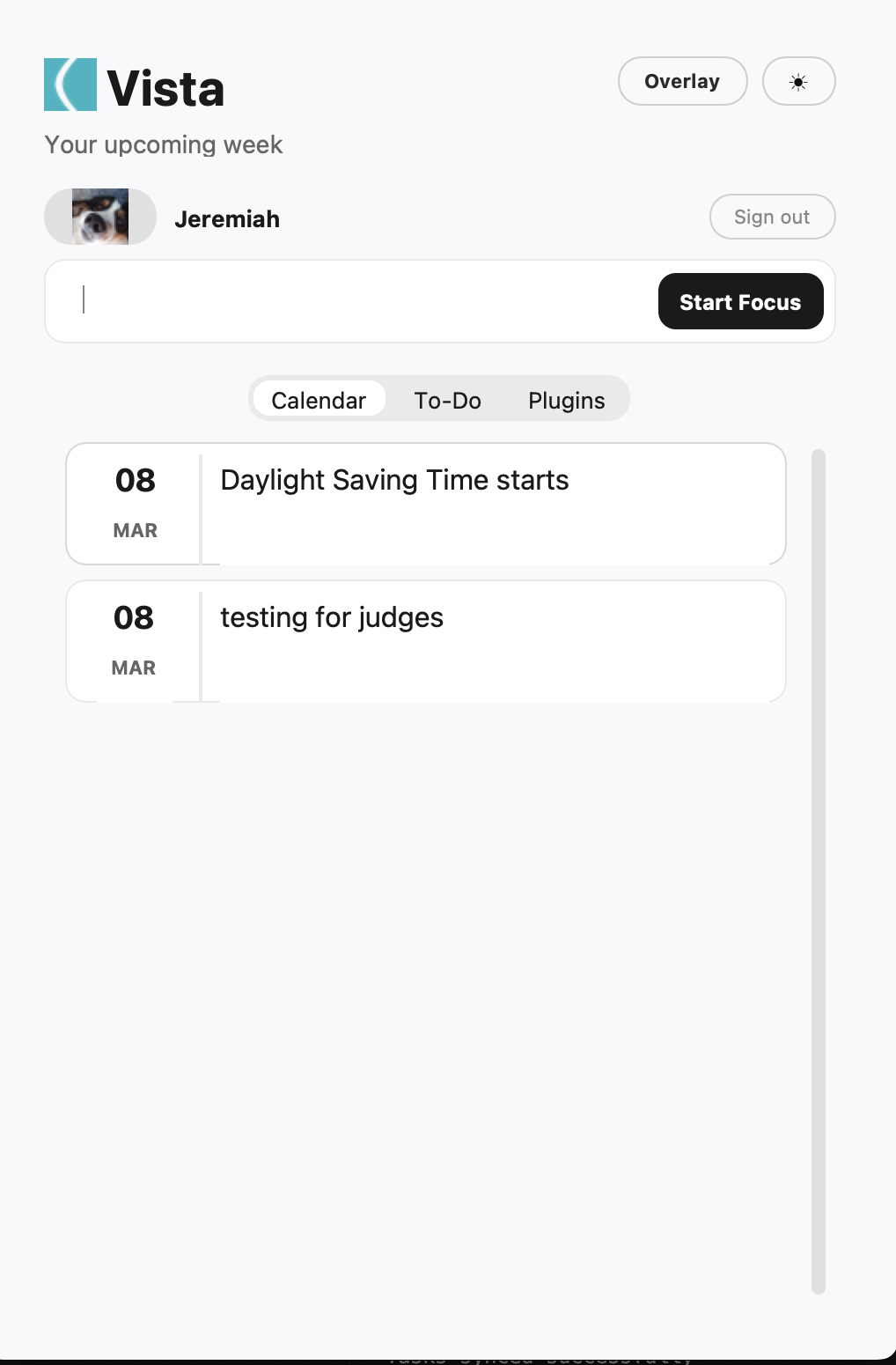The height and width of the screenshot is (1365, 896).
Task: Open the Overlay mode
Action: [682, 82]
